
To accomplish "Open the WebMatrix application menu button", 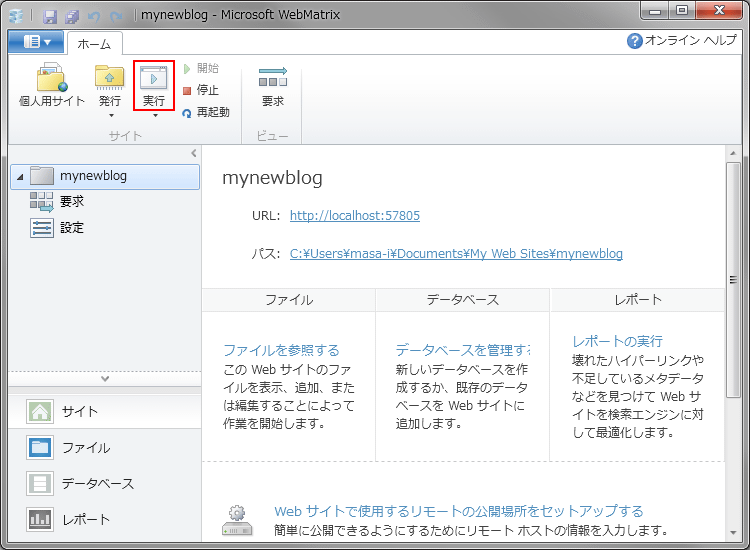I will click(x=36, y=42).
